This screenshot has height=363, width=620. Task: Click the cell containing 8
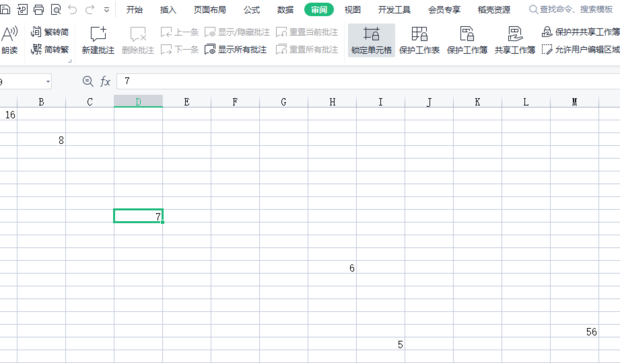point(41,140)
